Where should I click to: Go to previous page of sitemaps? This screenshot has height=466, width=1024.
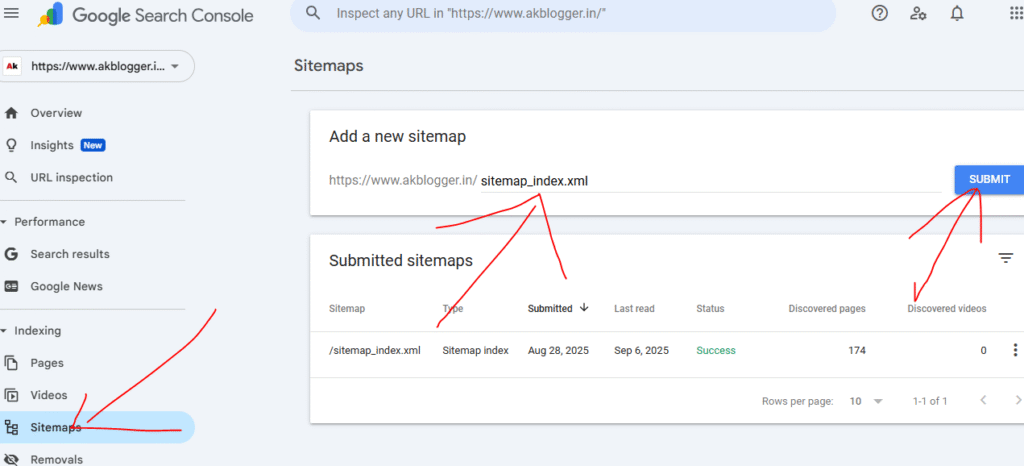coord(984,400)
